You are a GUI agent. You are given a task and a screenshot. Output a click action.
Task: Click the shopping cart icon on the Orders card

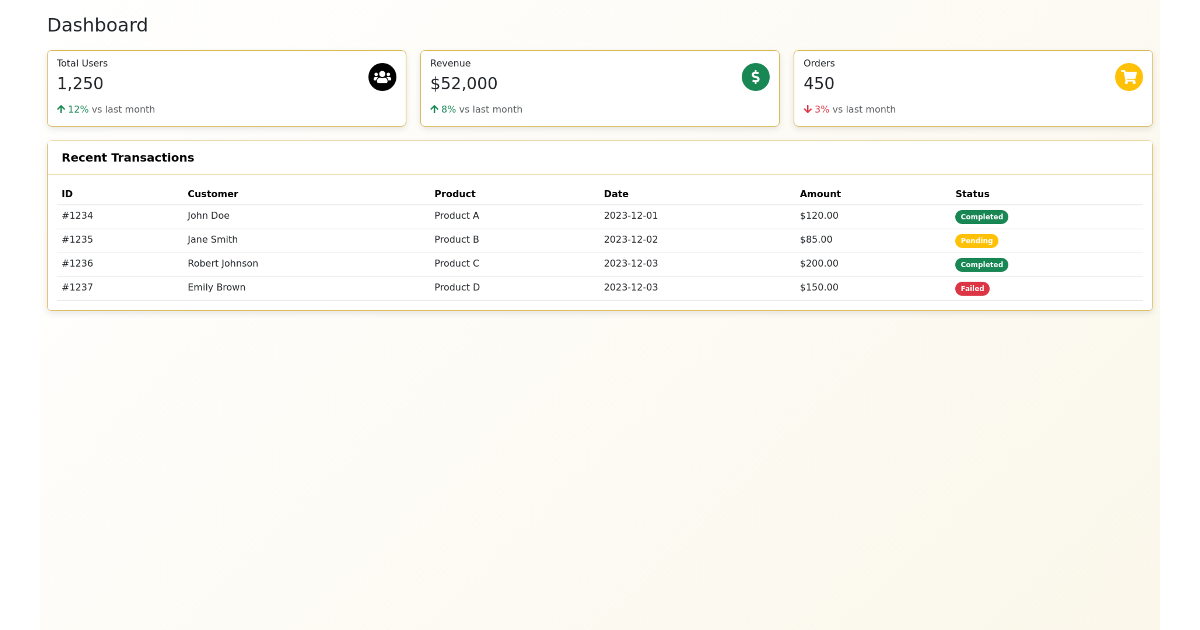1128,77
